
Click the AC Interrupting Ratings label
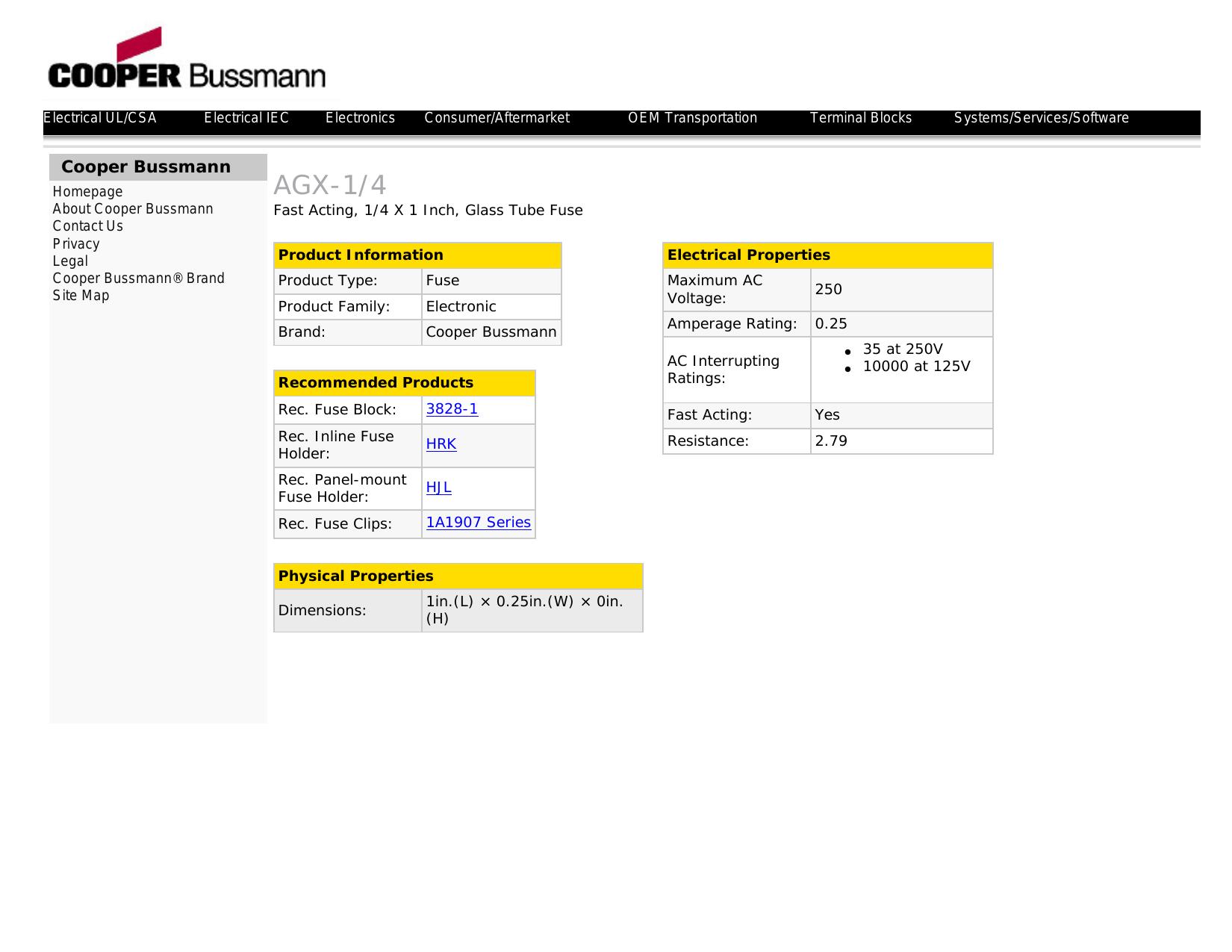[x=724, y=370]
